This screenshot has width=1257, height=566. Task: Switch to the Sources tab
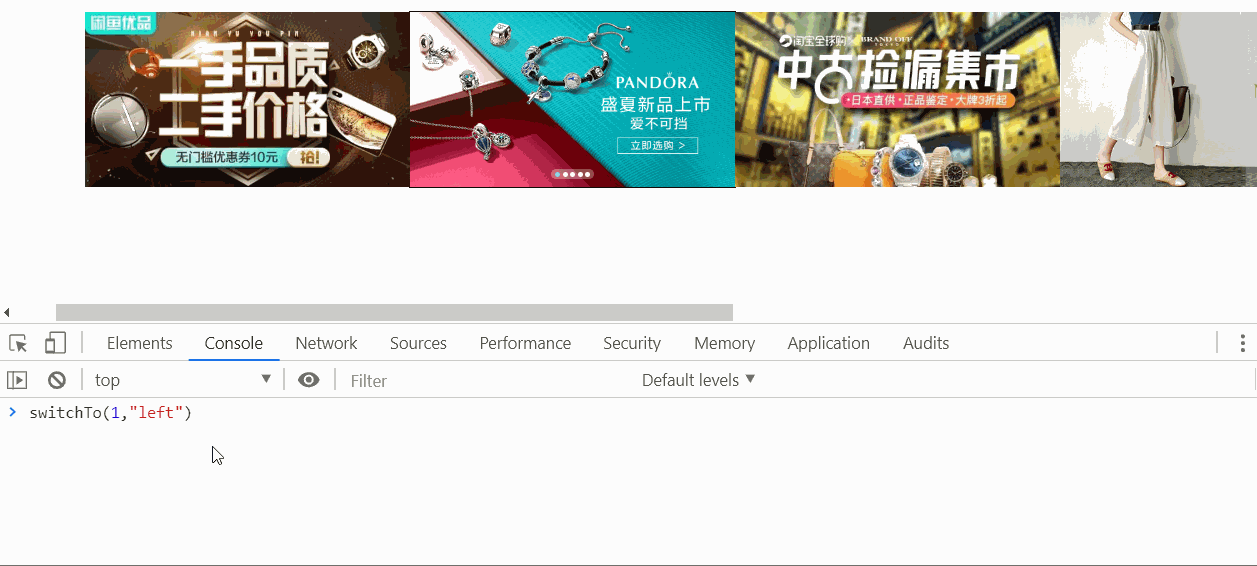(418, 343)
